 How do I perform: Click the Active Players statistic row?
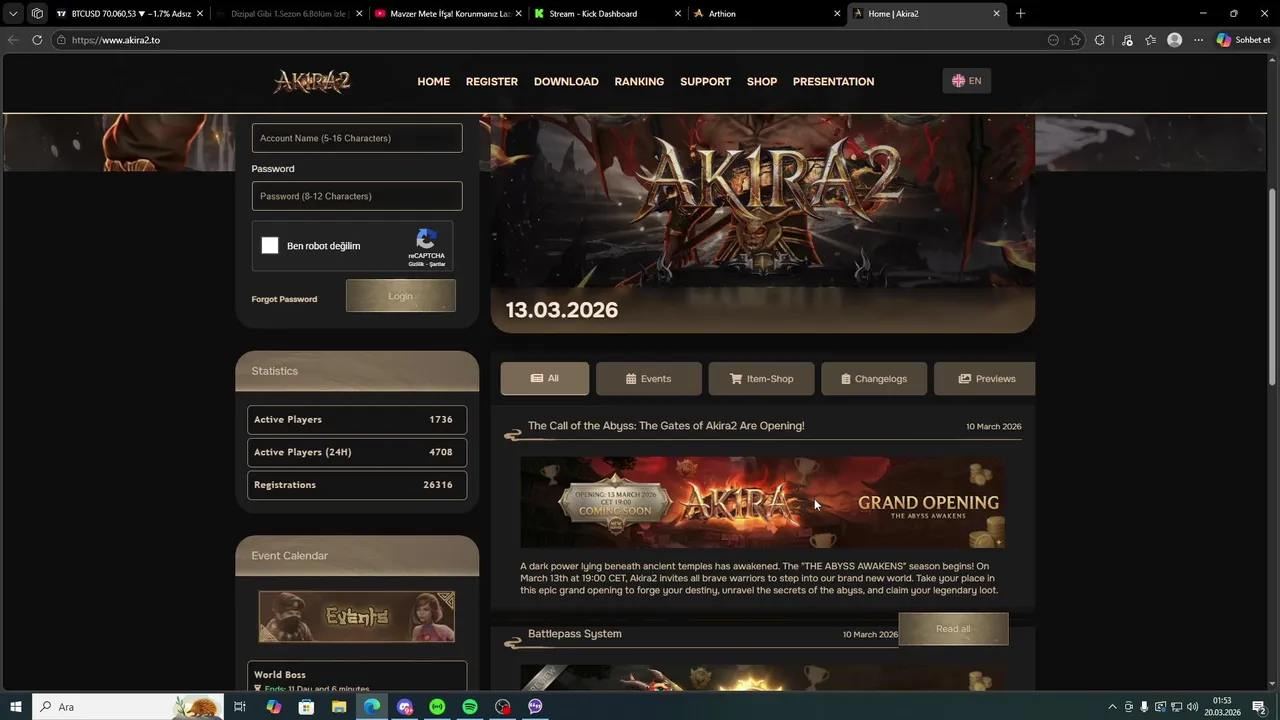click(357, 420)
